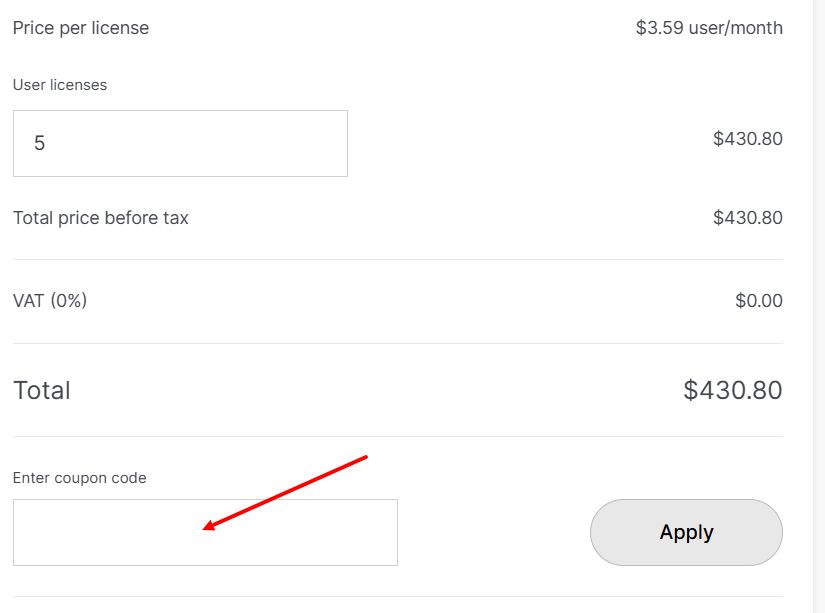
Task: Click the amount beside the licenses field
Action: [747, 138]
